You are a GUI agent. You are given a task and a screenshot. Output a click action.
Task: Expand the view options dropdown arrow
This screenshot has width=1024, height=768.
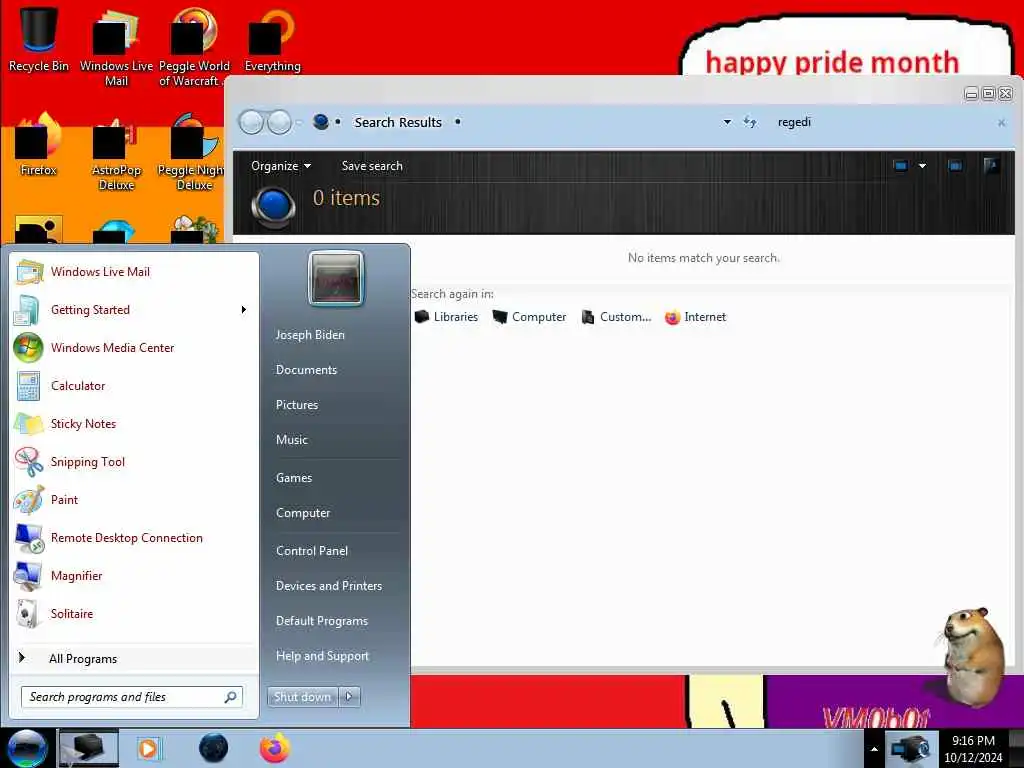point(922,166)
